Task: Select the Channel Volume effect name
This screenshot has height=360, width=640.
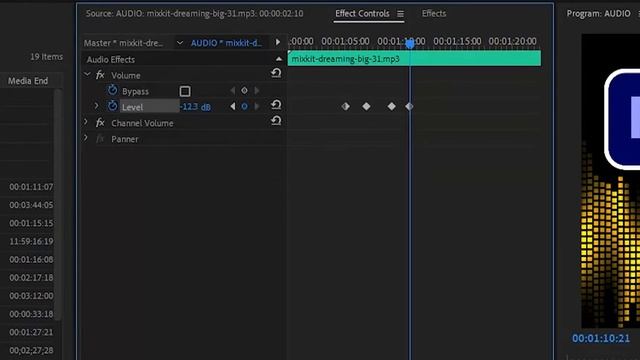Action: 142,123
